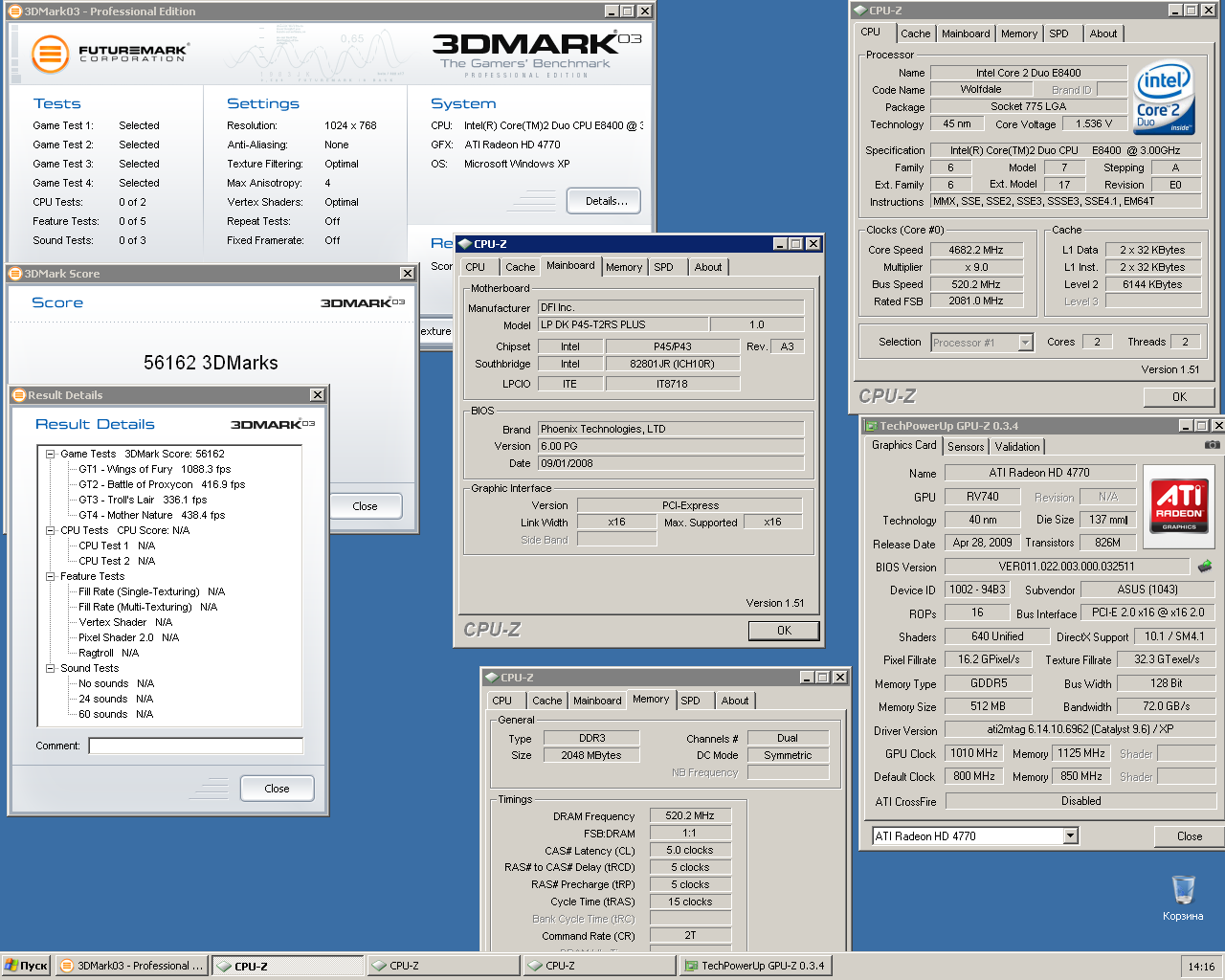Click the motherboard model LP DK P45-T2RS PLUS

pos(623,324)
